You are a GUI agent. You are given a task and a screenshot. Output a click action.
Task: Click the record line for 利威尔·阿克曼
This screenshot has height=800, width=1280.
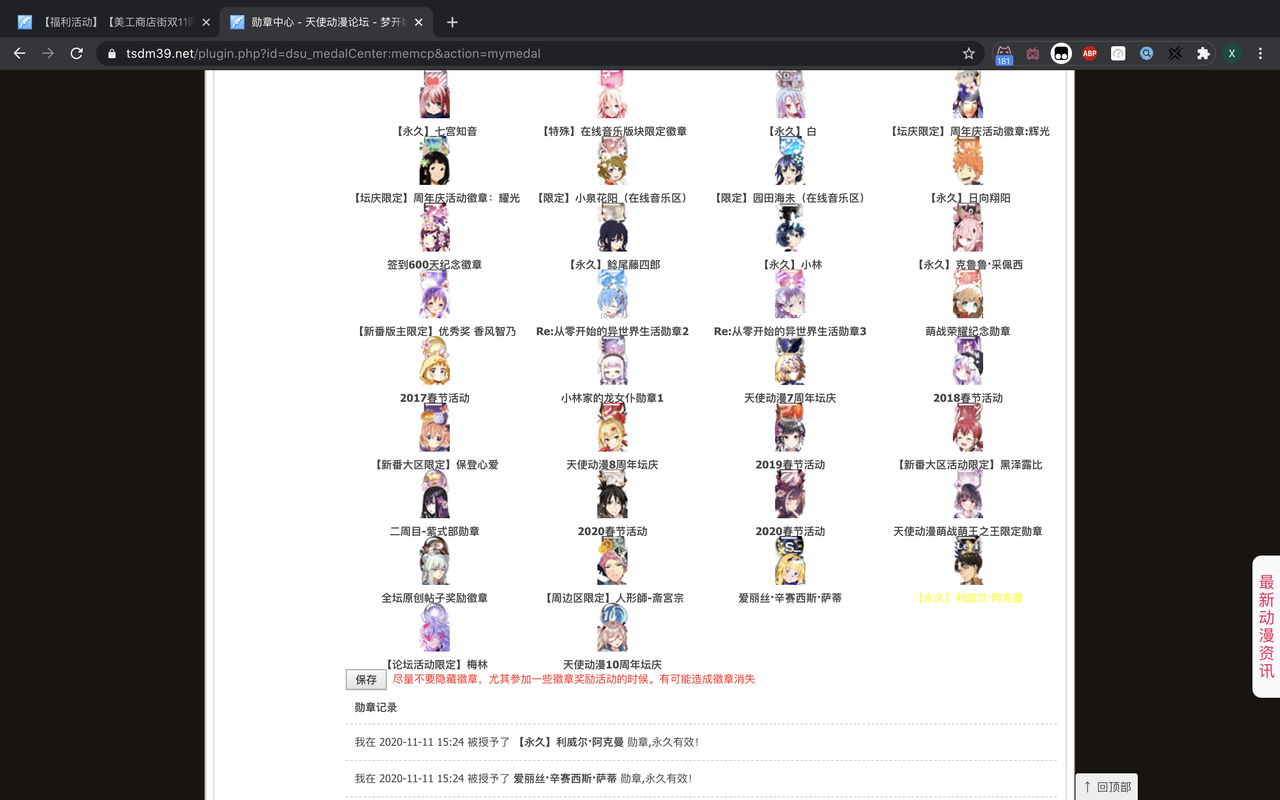coord(527,742)
